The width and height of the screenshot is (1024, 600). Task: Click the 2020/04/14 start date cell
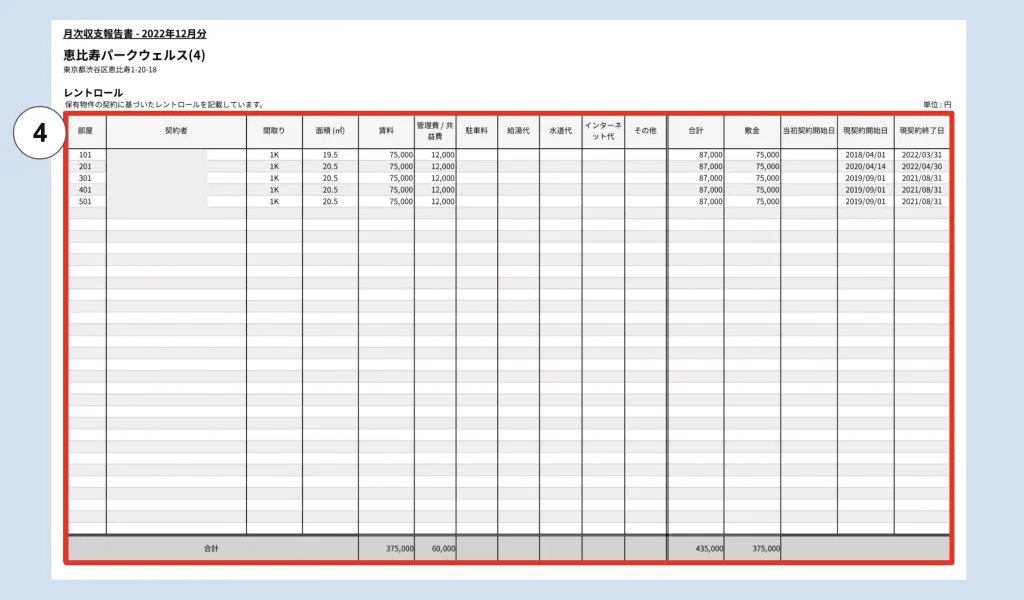coord(865,166)
